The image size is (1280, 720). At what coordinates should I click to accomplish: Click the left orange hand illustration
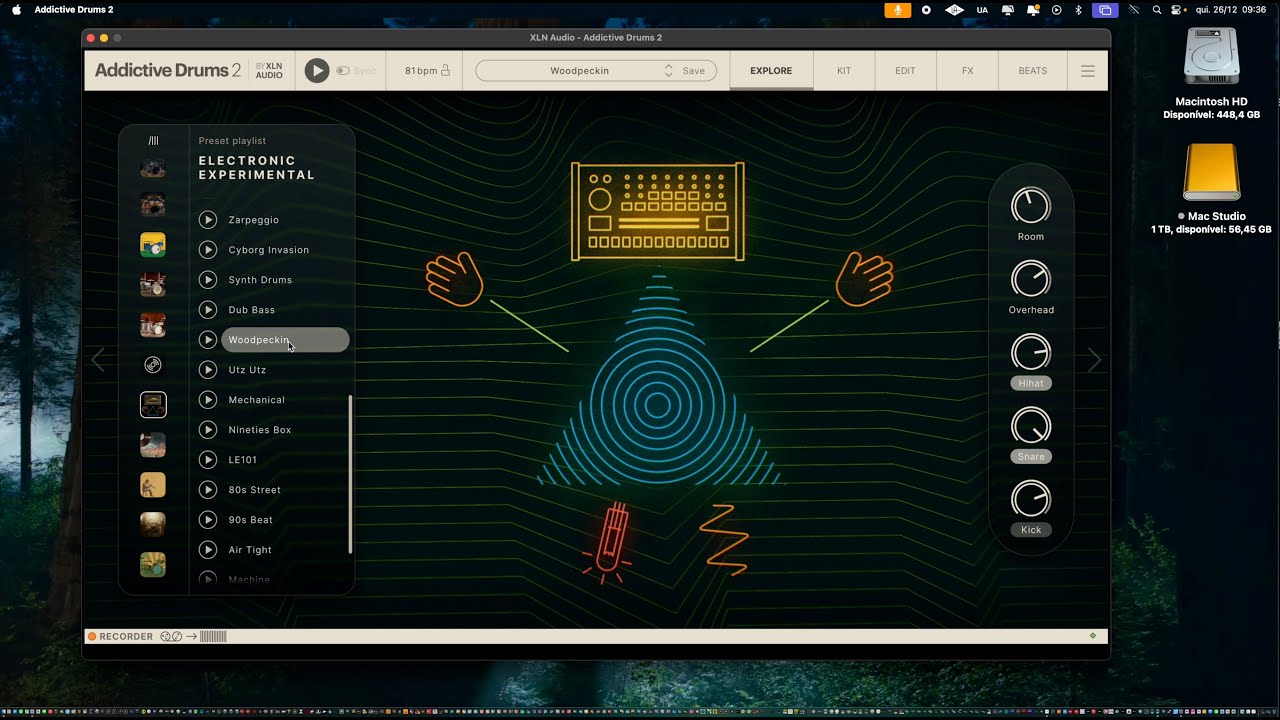point(454,279)
